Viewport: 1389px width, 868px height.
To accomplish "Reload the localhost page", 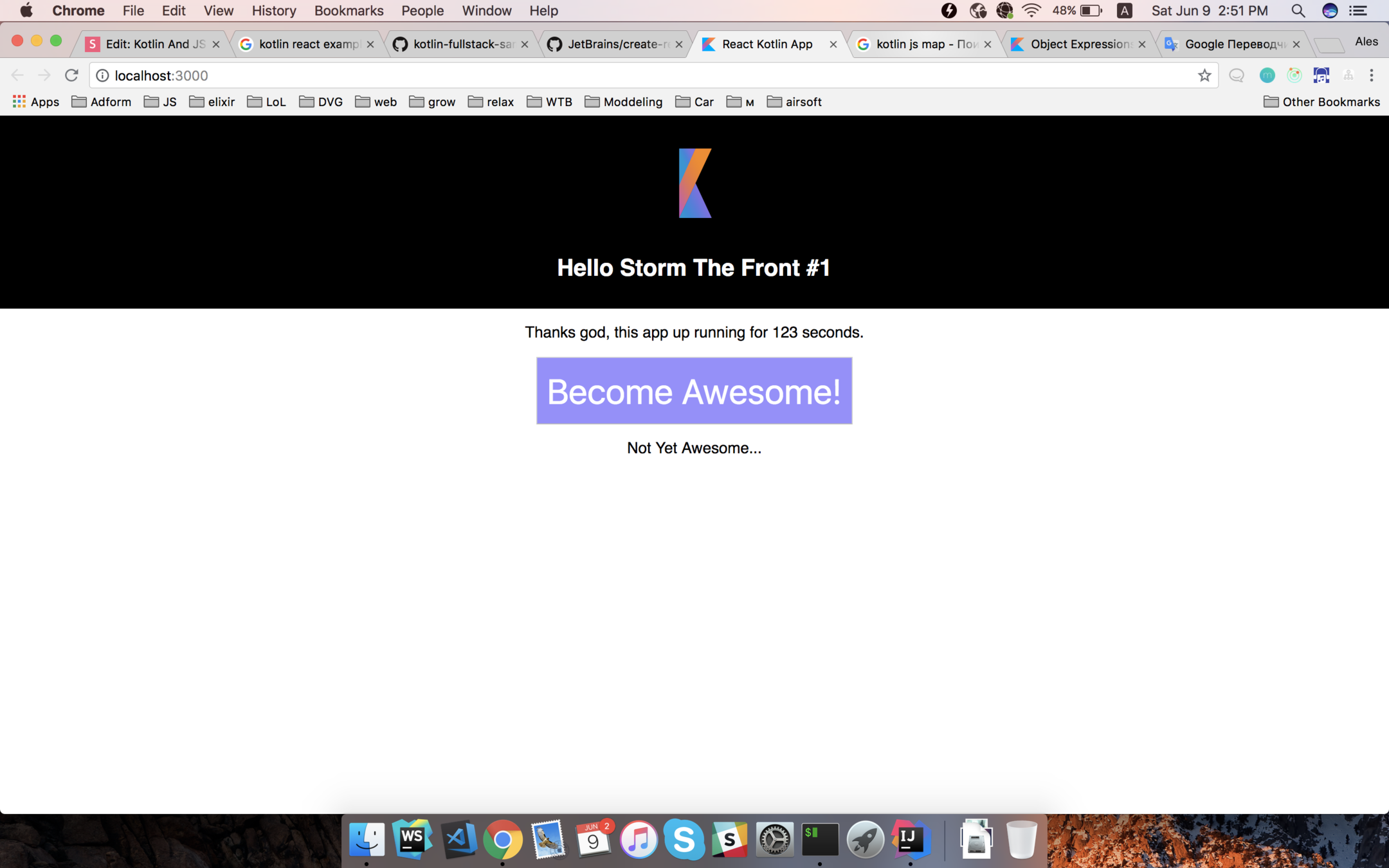I will pos(71,75).
